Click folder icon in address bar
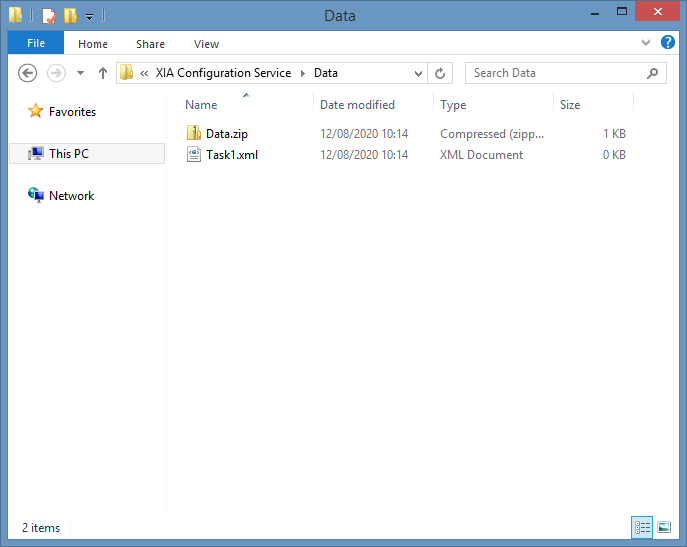The image size is (687, 547). (x=127, y=72)
